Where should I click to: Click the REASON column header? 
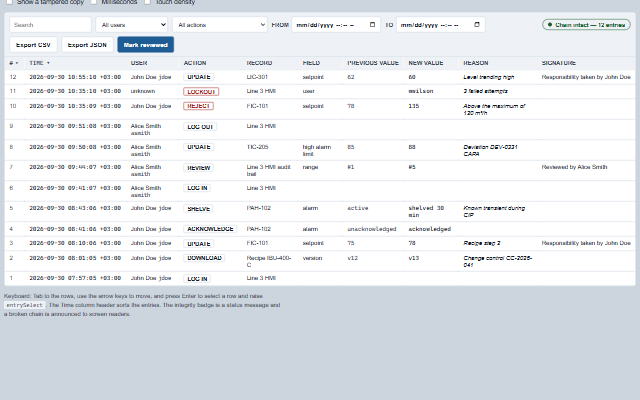coord(476,63)
